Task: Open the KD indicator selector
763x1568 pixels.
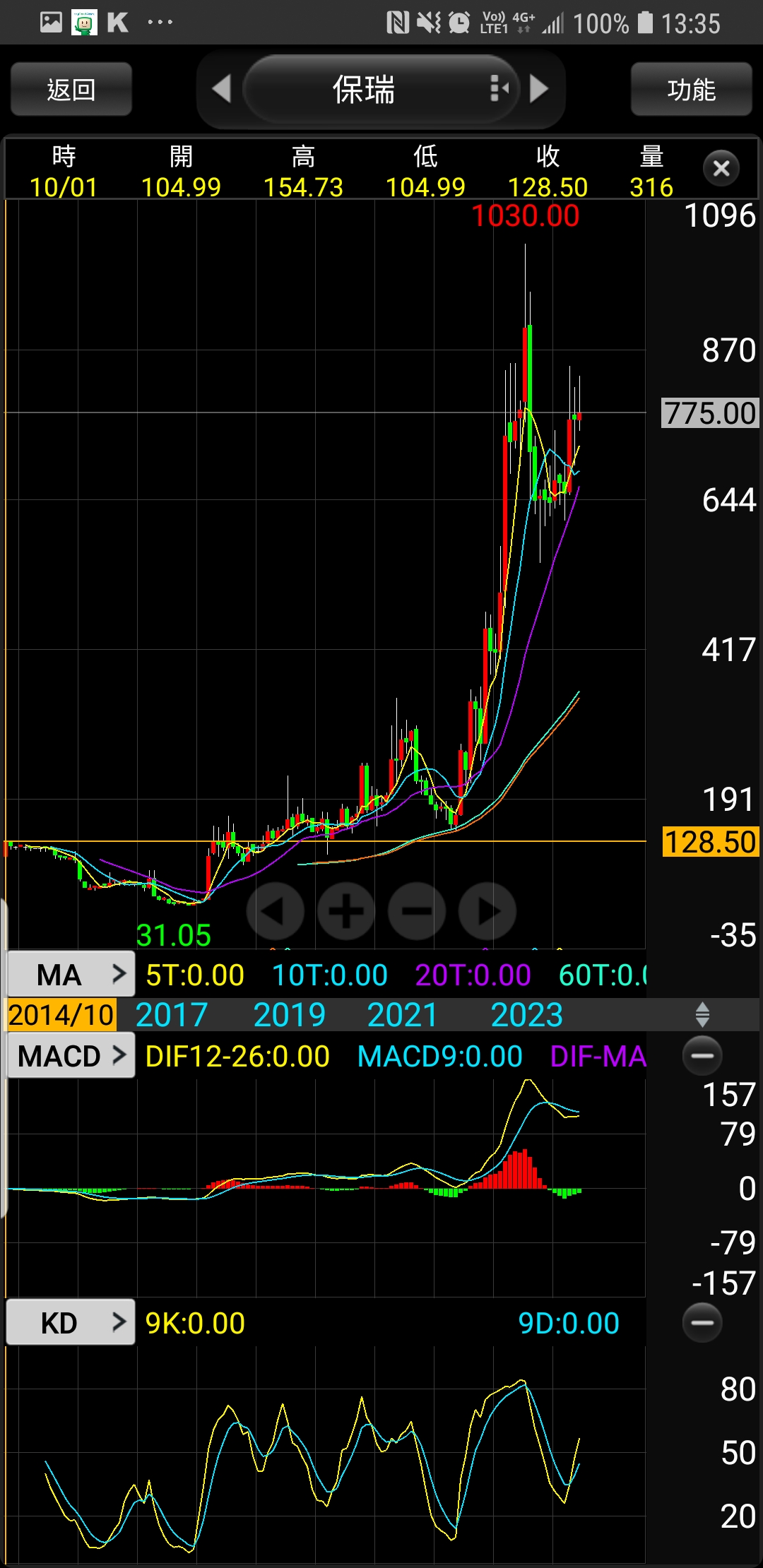Action: pos(71,1323)
